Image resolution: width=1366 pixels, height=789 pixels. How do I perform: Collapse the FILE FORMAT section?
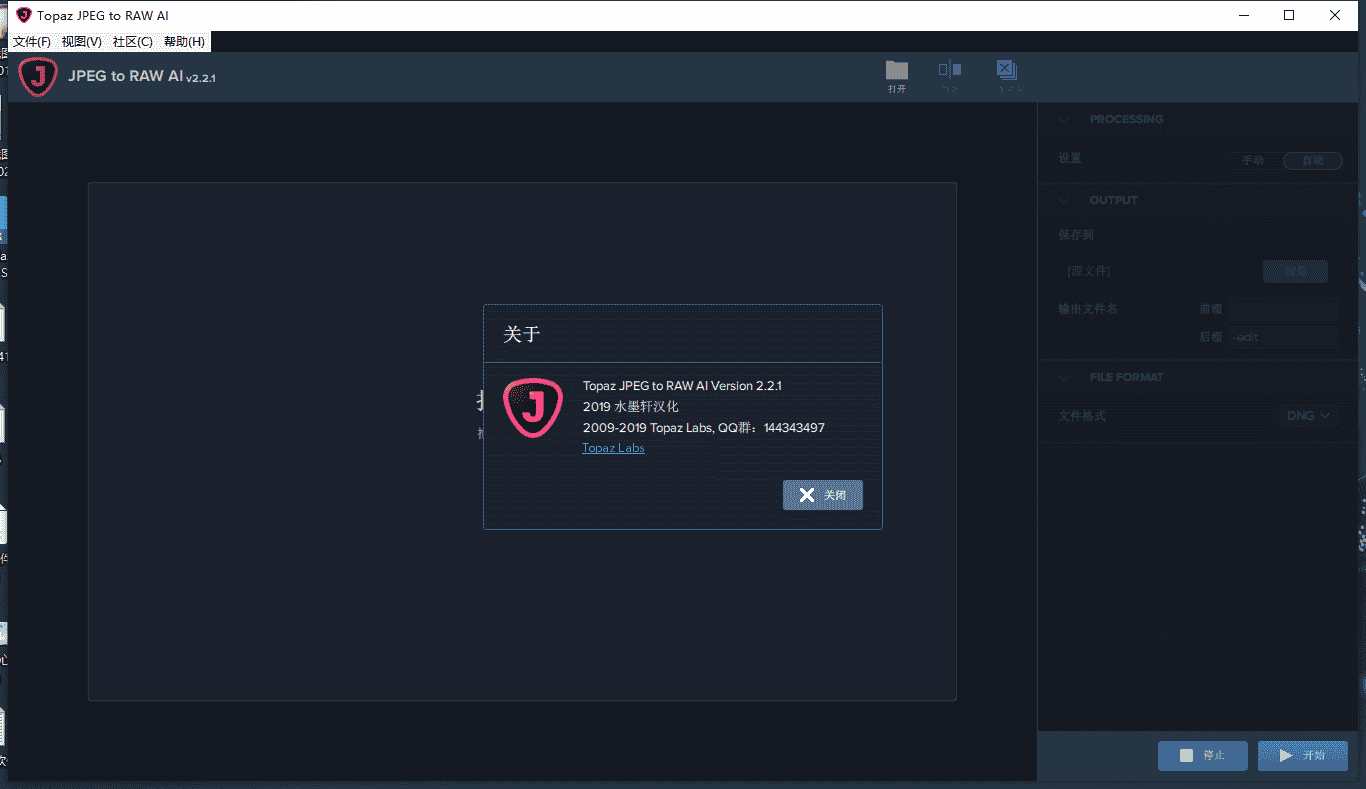(1065, 377)
